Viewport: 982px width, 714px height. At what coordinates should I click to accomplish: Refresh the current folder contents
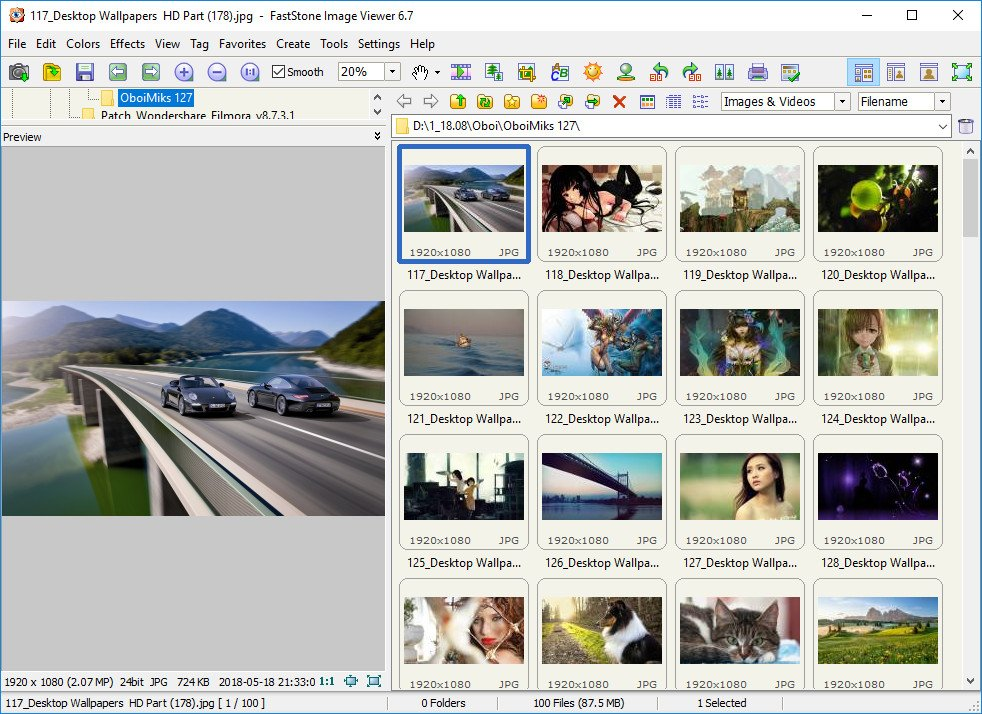click(485, 101)
